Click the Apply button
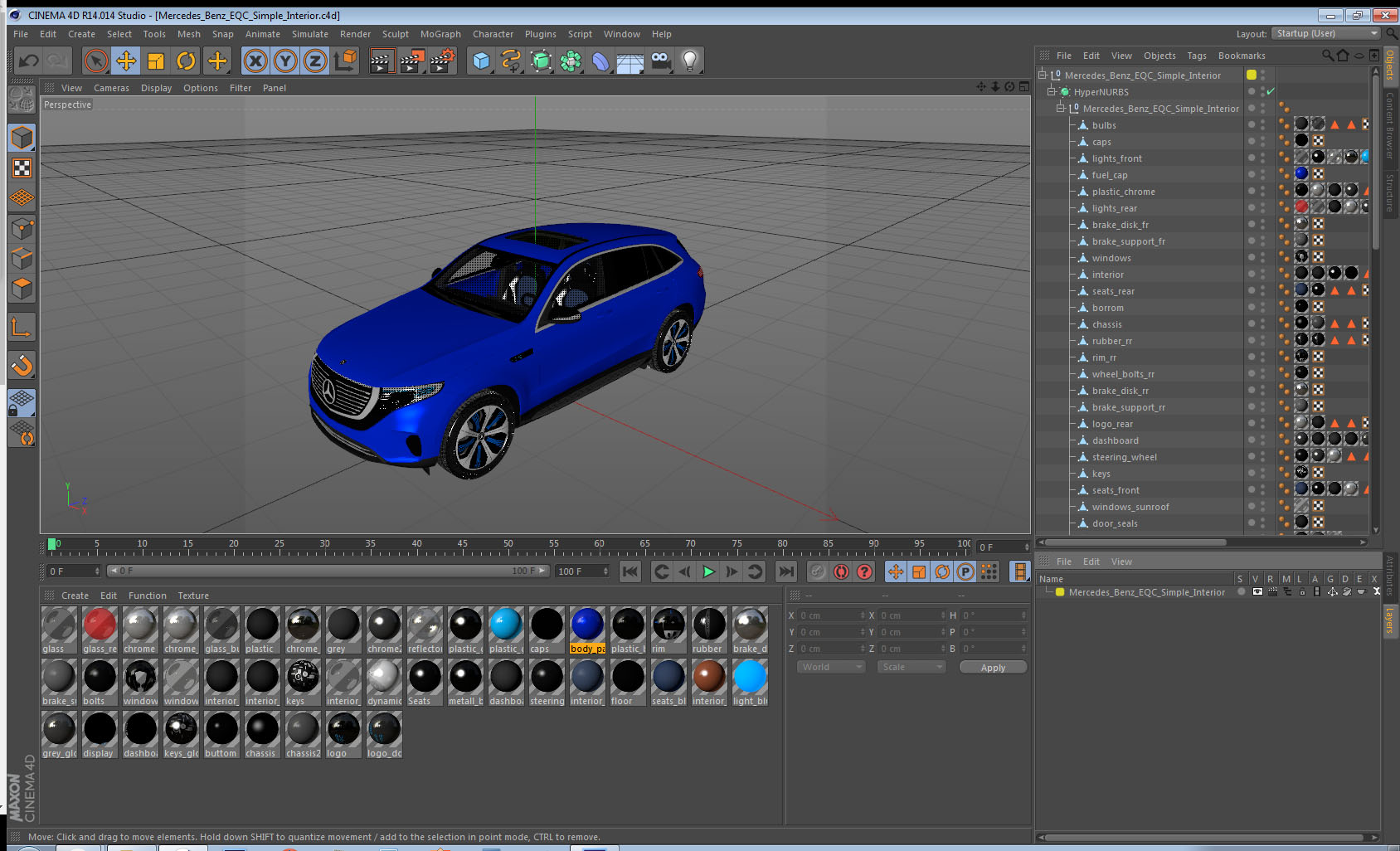This screenshot has height=851, width=1400. tap(993, 668)
